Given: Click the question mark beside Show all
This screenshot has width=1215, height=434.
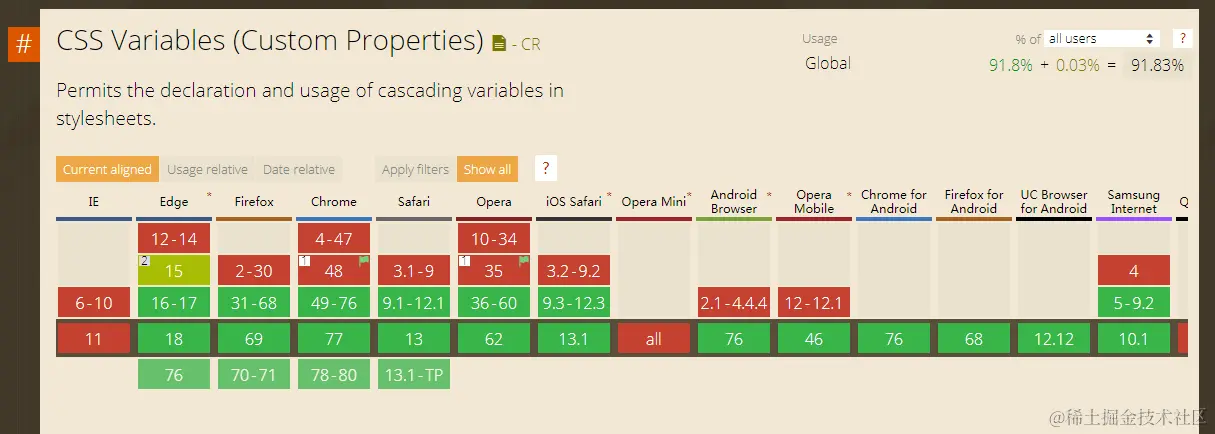Looking at the screenshot, I should click(x=545, y=169).
